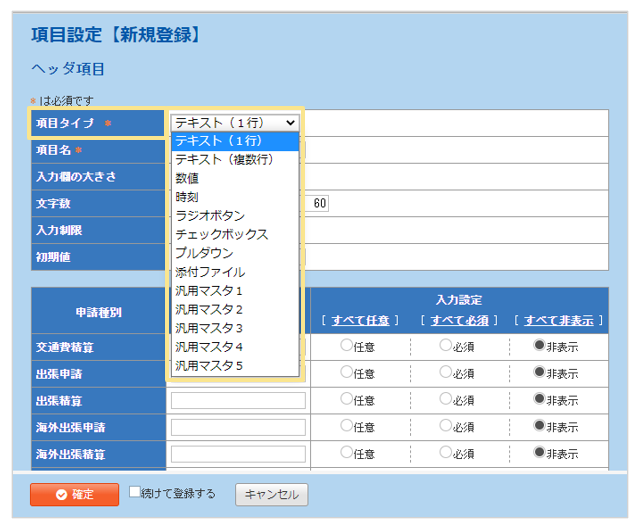
Task: Set 海外出張申請 to 非表示
Action: 539,426
